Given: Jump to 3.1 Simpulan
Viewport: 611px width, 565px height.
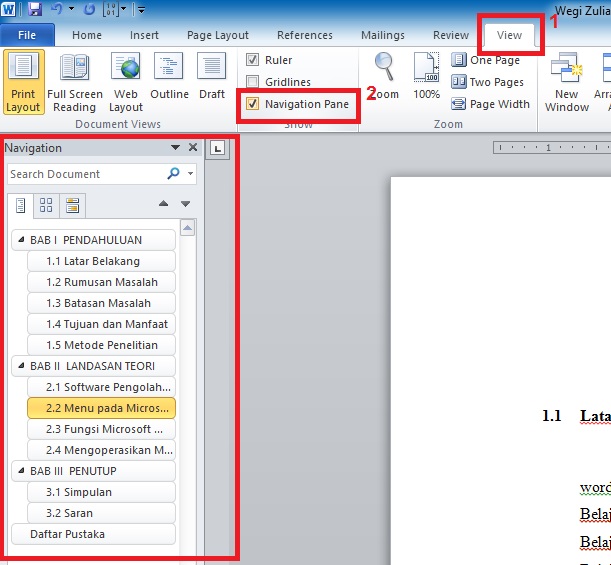Looking at the screenshot, I should 101,492.
